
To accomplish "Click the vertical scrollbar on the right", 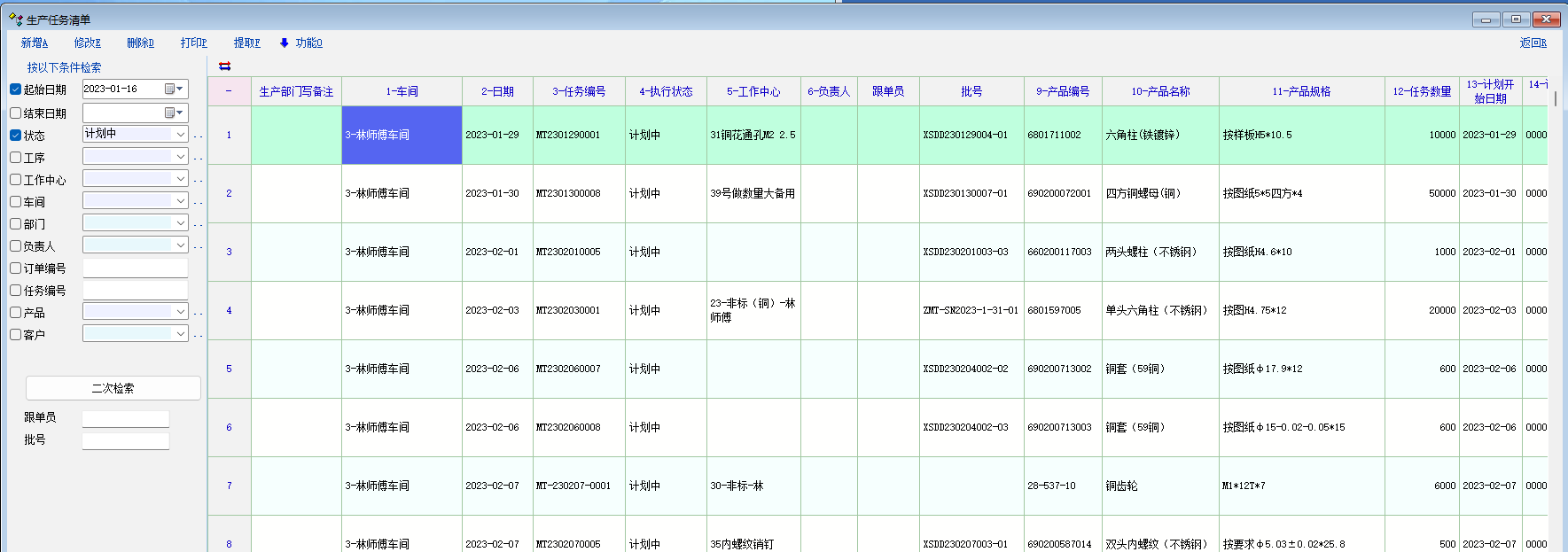I will [x=1556, y=99].
